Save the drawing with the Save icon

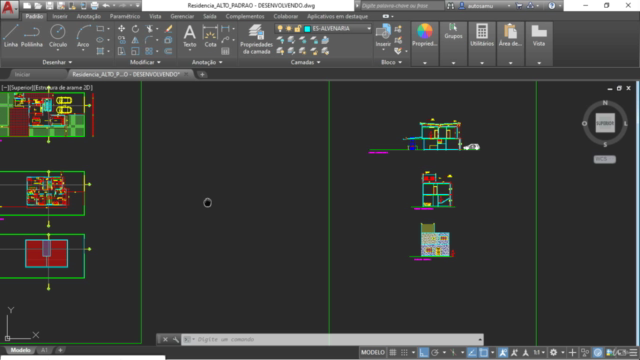click(x=49, y=6)
